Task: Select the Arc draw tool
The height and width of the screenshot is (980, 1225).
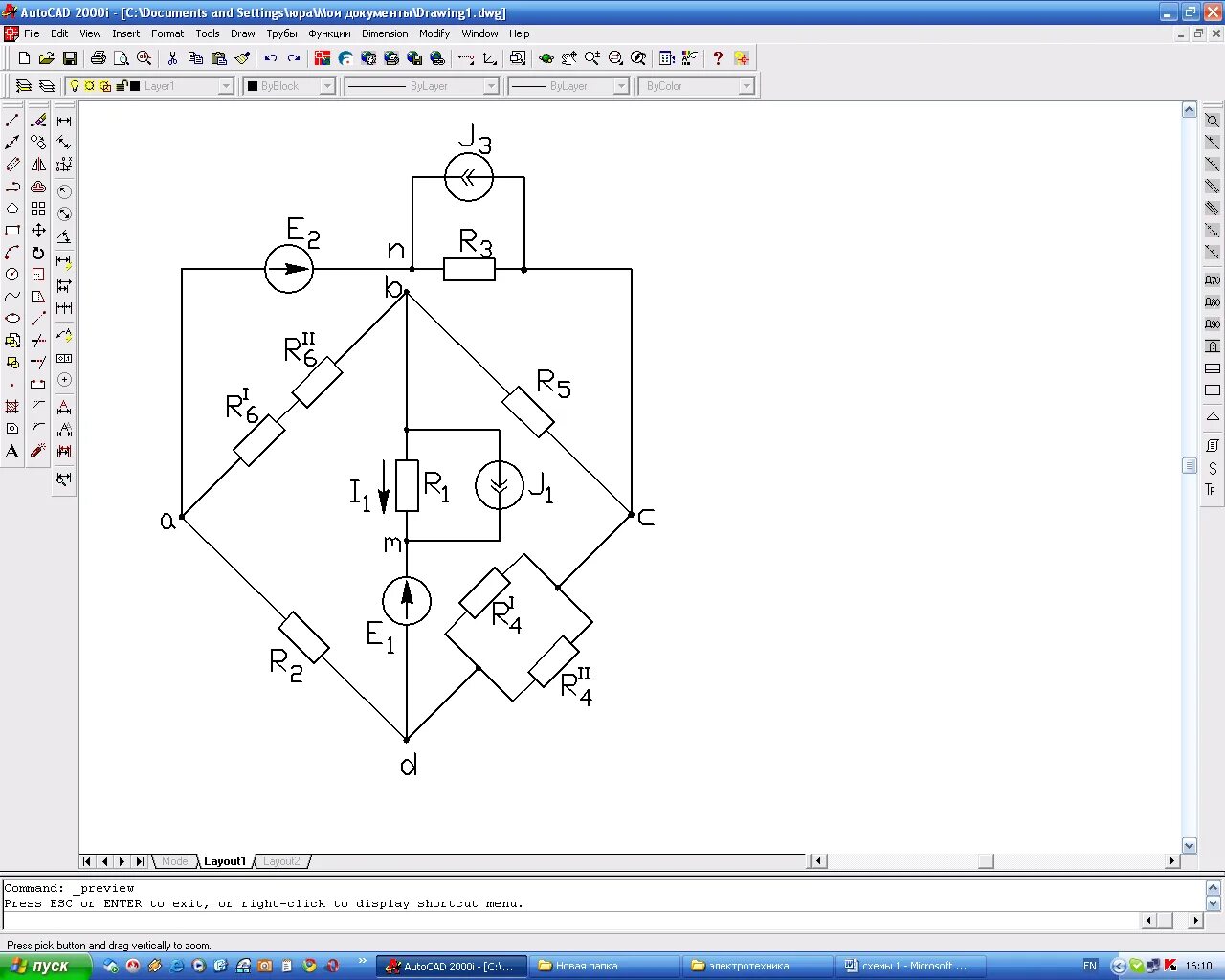Action: click(x=12, y=253)
